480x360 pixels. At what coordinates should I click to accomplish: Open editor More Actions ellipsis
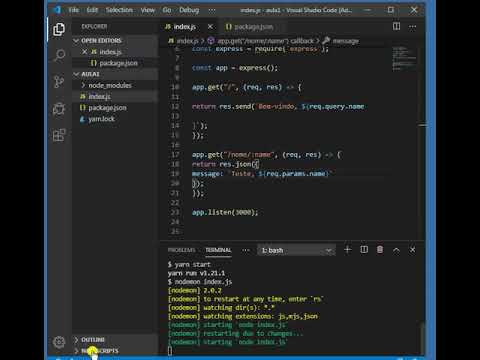coord(413,27)
